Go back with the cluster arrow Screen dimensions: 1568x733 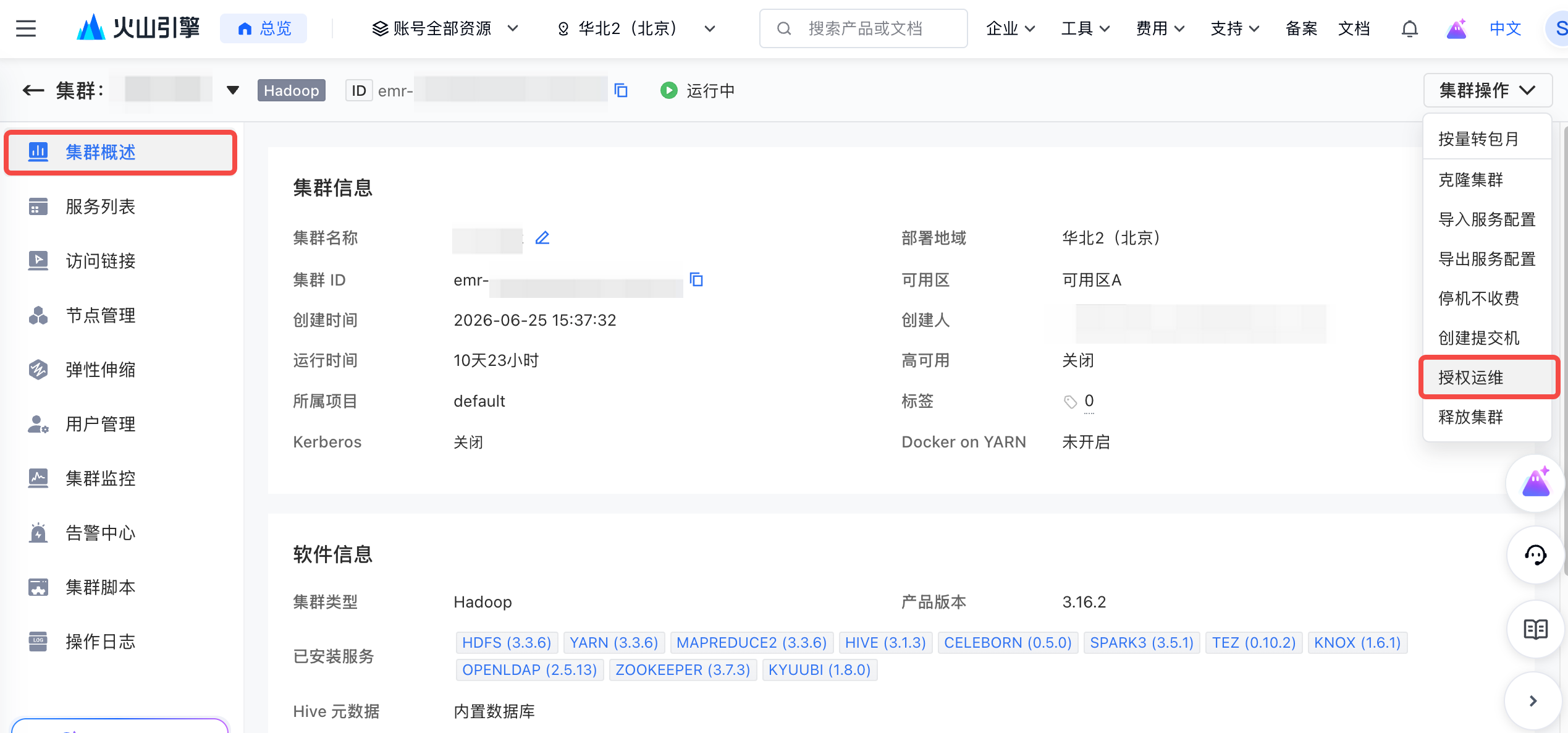(33, 91)
